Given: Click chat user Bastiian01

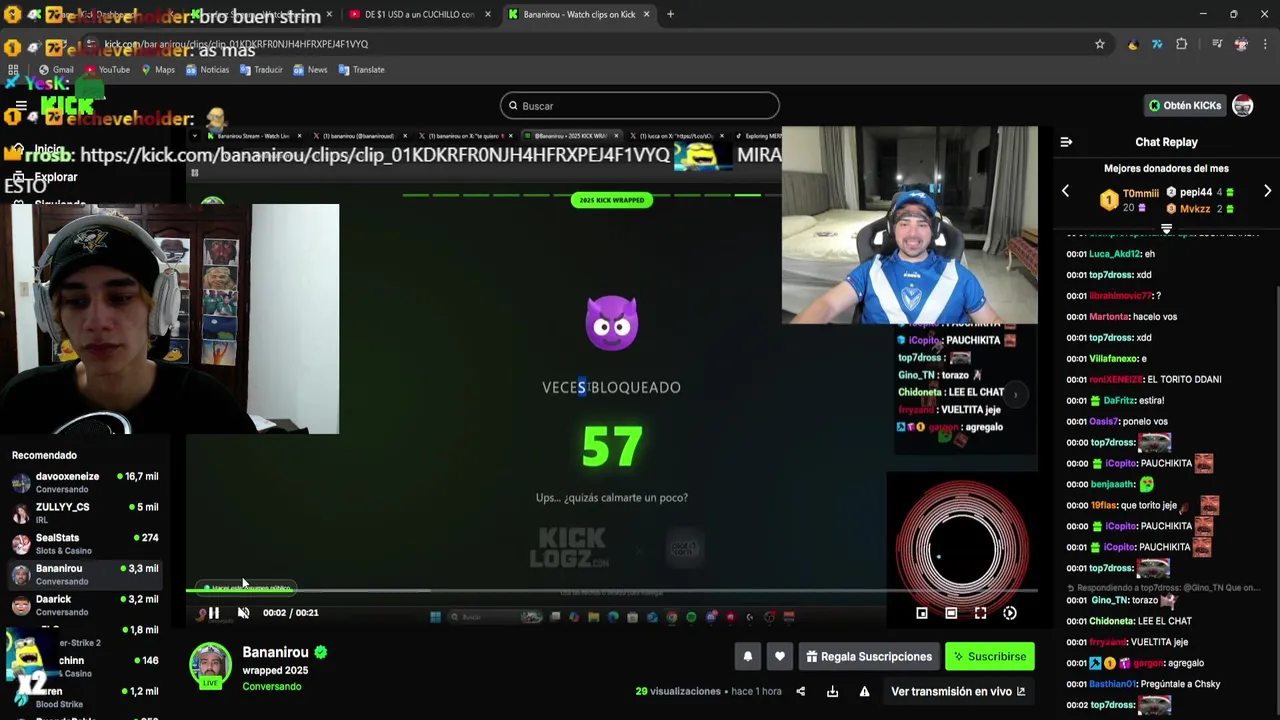Looking at the screenshot, I should coord(1113,684).
